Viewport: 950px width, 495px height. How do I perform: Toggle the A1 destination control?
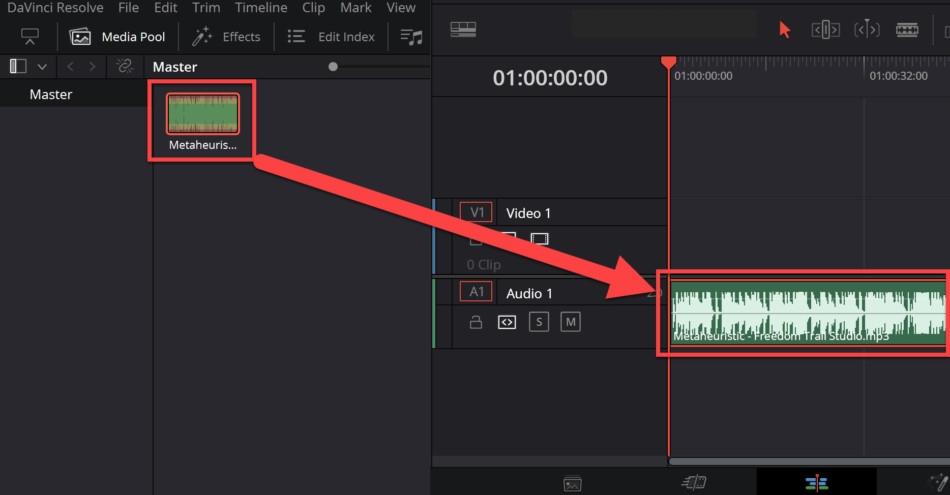(x=476, y=292)
